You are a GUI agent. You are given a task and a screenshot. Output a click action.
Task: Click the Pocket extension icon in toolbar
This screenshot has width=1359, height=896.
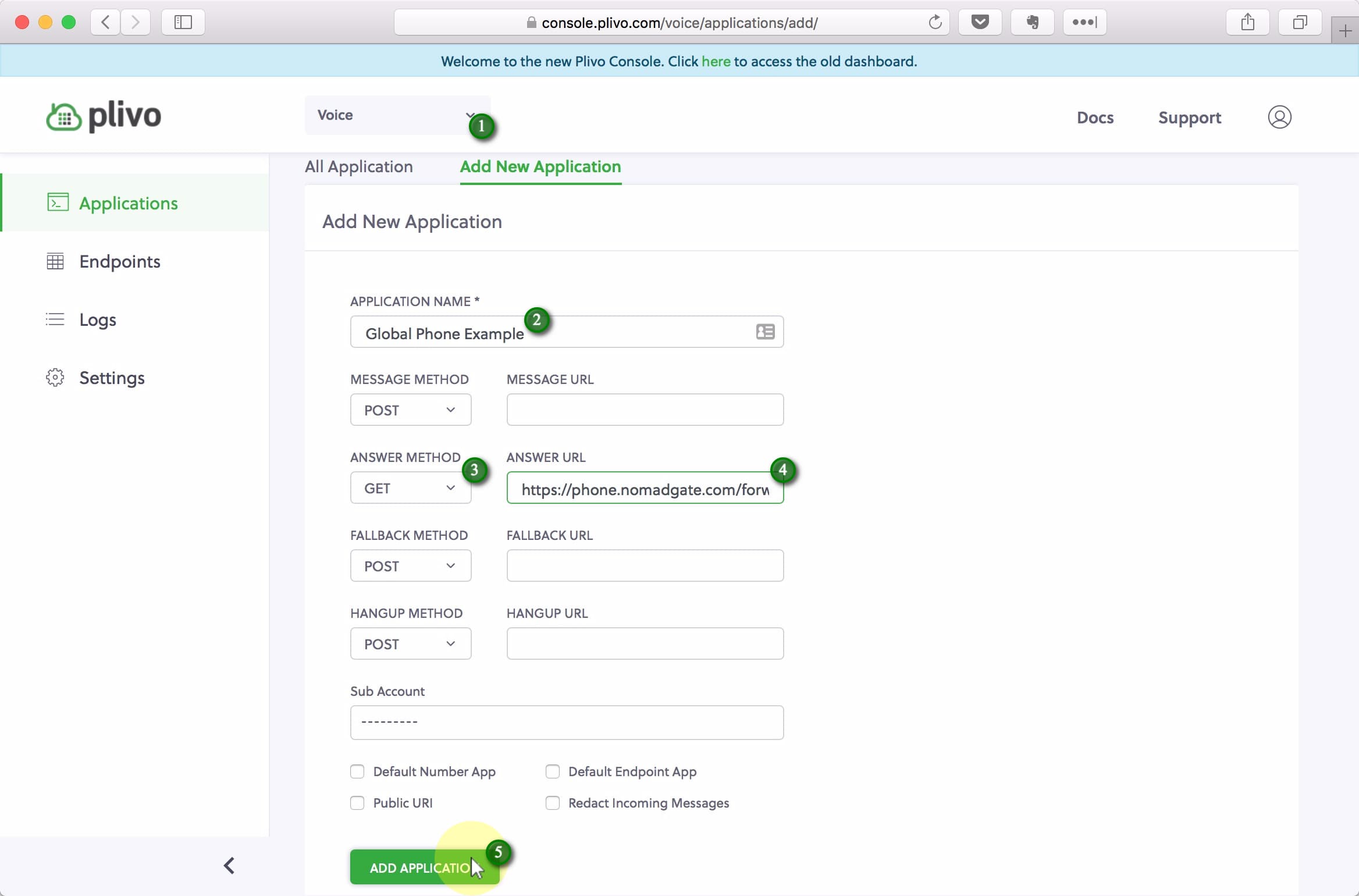[x=980, y=22]
